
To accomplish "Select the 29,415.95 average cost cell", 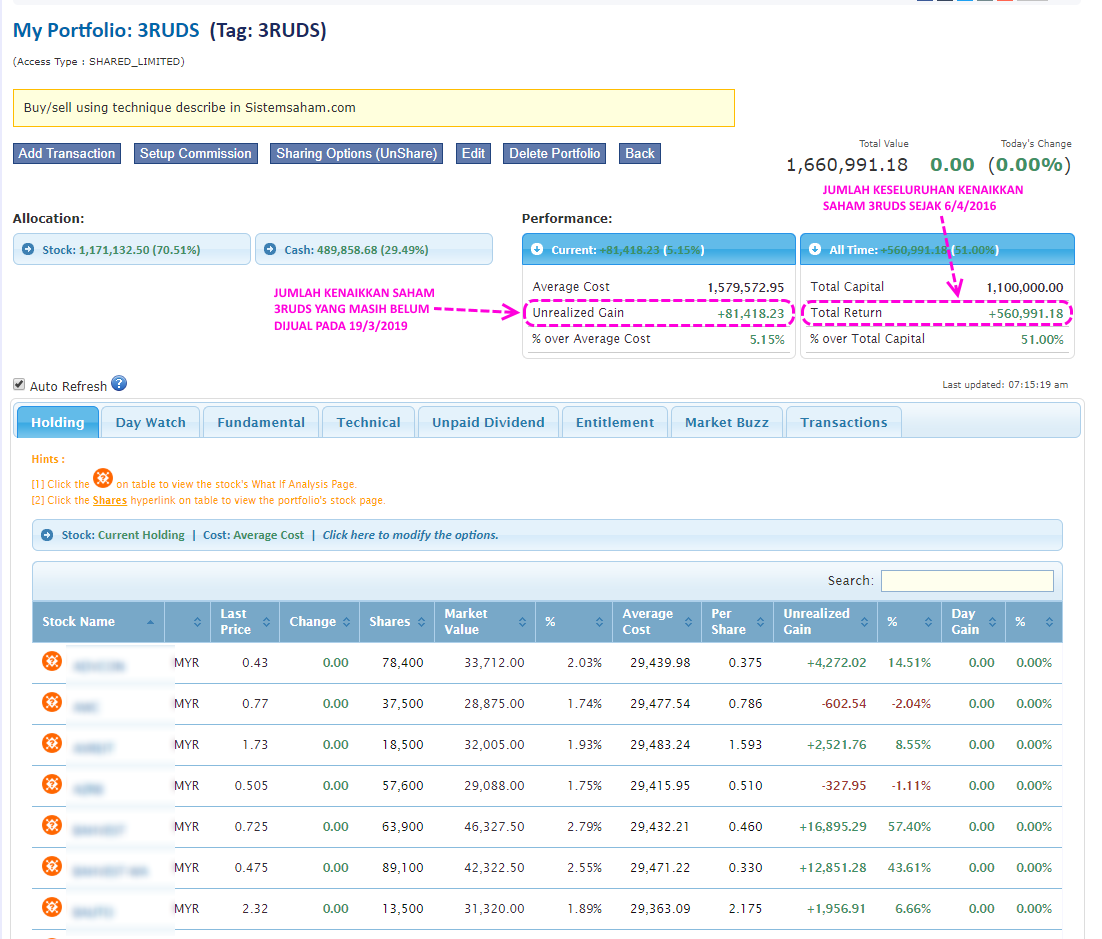I will tap(660, 786).
